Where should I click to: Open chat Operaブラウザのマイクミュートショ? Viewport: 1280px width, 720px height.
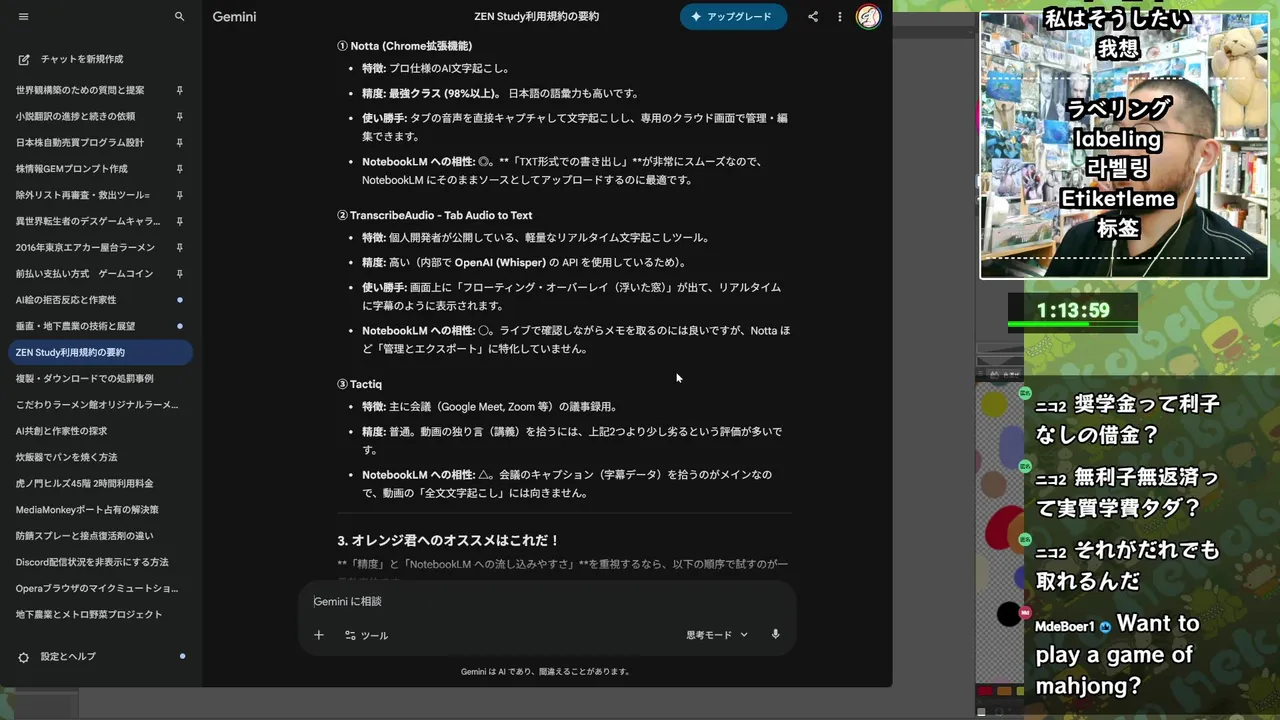[97, 588]
